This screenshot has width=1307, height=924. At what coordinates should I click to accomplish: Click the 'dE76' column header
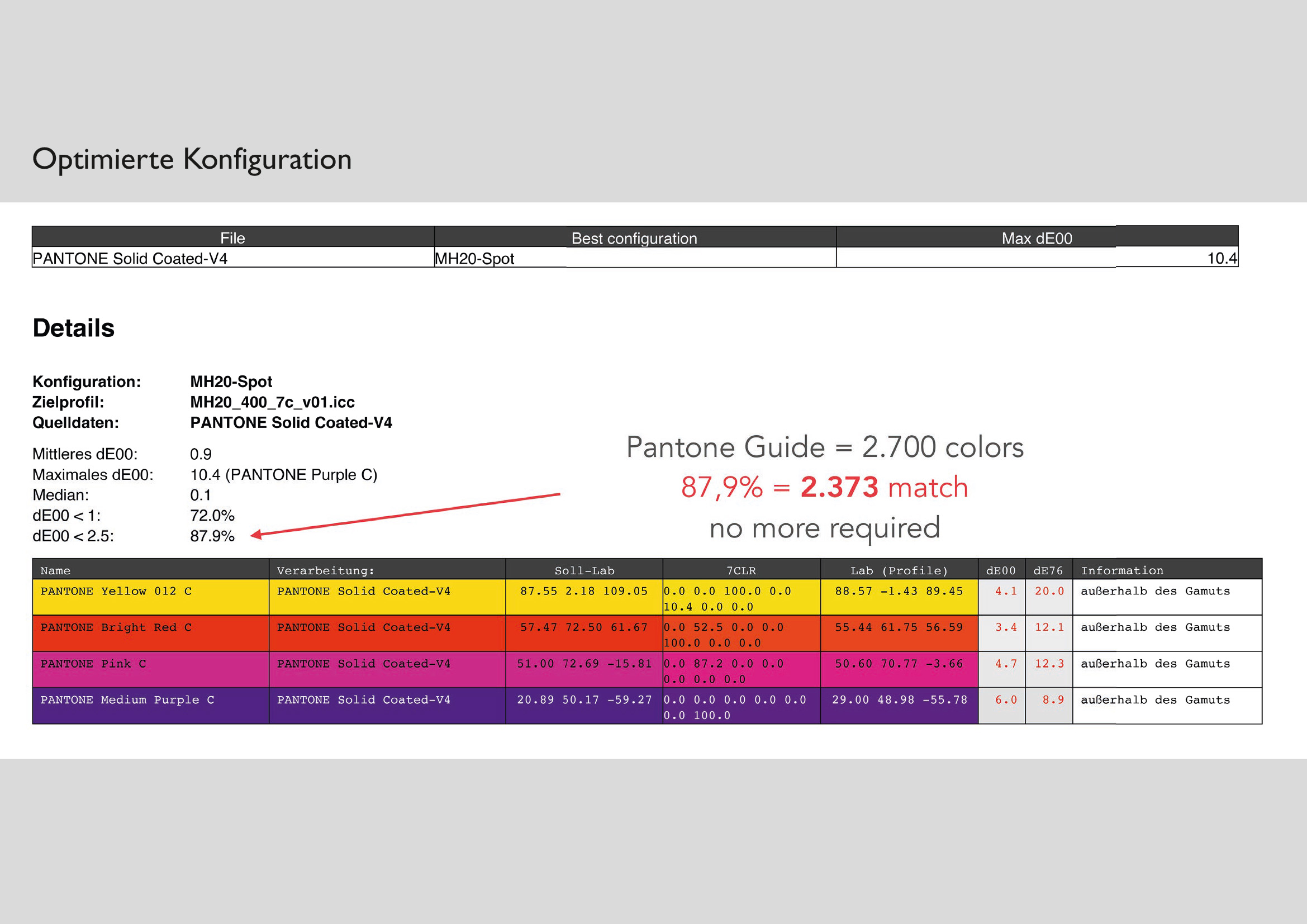(x=1048, y=569)
